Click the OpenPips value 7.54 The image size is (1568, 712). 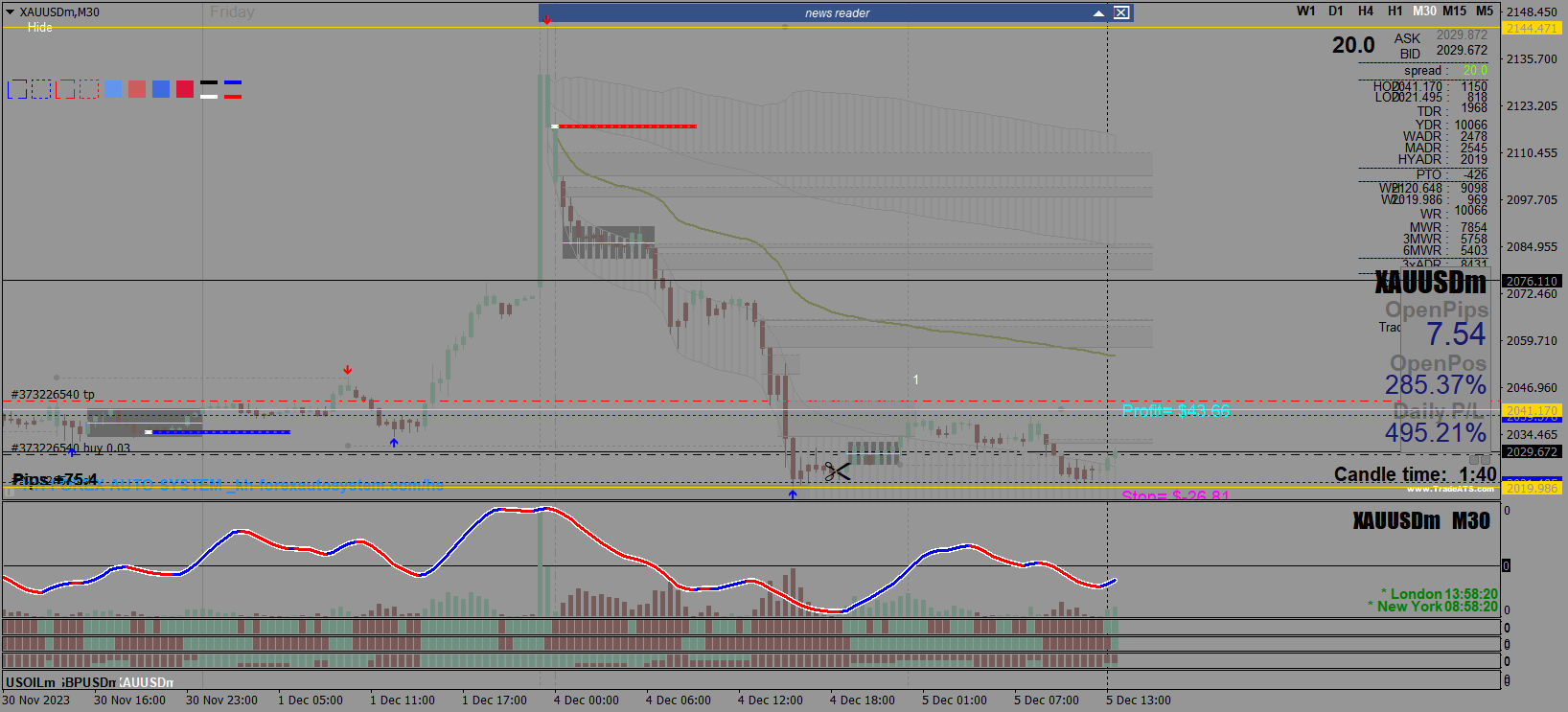[1456, 333]
